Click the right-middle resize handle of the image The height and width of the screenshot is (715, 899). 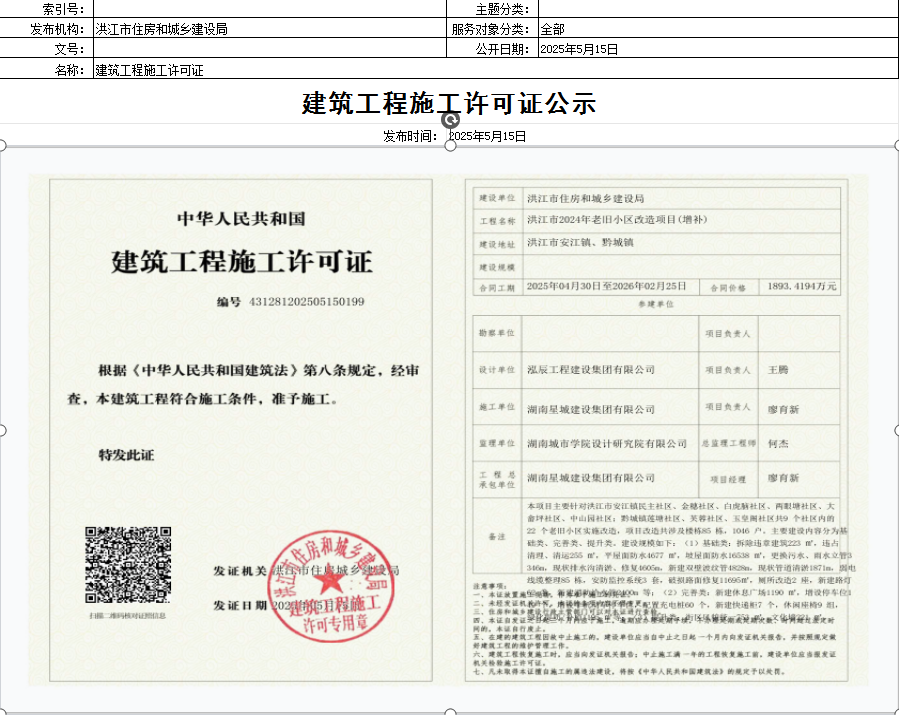click(x=895, y=430)
